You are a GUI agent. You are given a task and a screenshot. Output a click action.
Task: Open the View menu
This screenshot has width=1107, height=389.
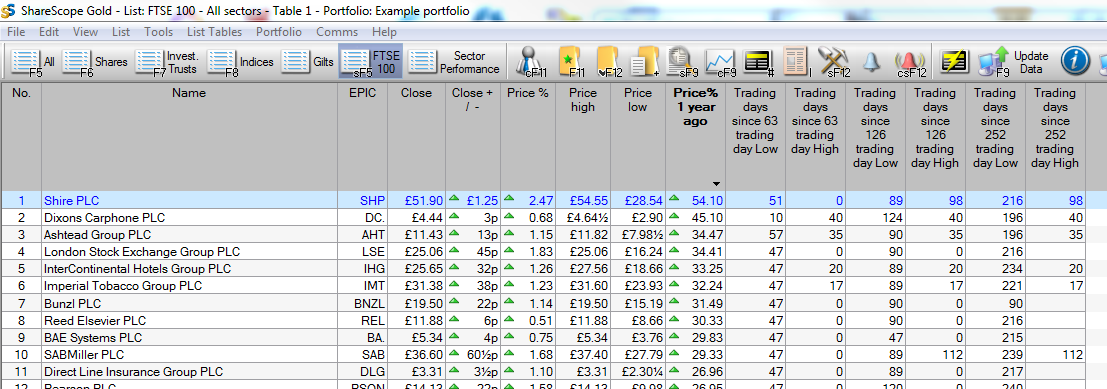coord(85,32)
